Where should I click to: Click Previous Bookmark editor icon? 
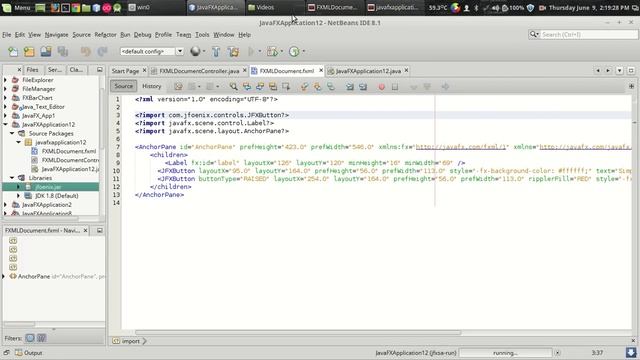click(x=304, y=87)
